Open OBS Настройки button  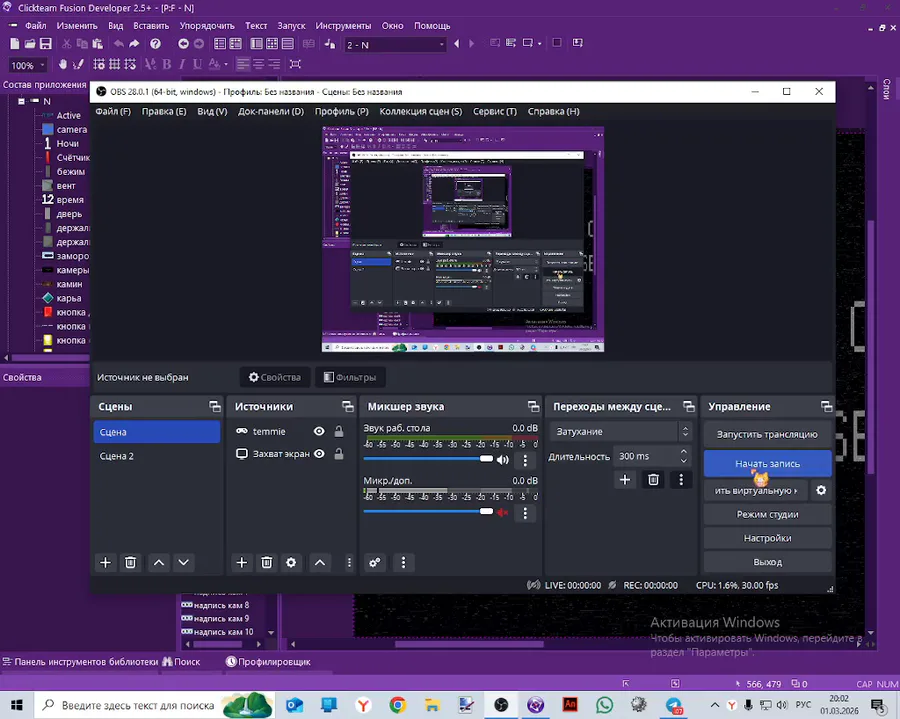pyautogui.click(x=767, y=538)
